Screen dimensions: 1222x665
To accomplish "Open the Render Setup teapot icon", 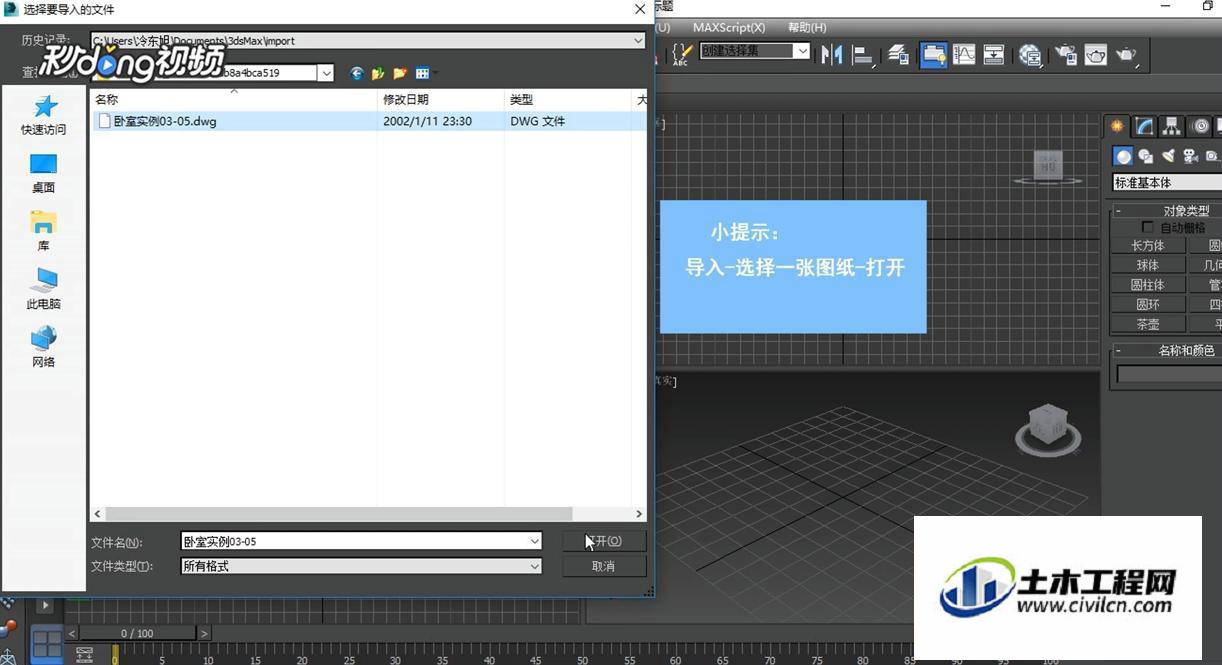I will (1066, 55).
